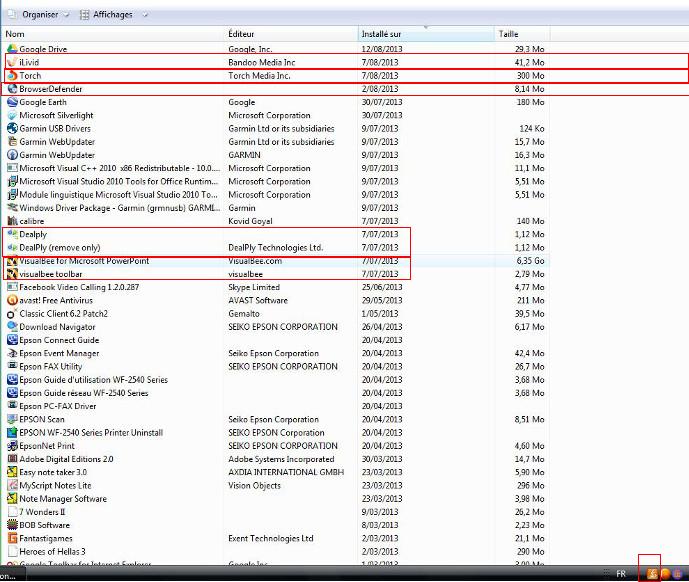Select EPSON WF-2540 Series Printer Uninstall
Viewport: 689px width, 582px height.
click(x=276, y=432)
